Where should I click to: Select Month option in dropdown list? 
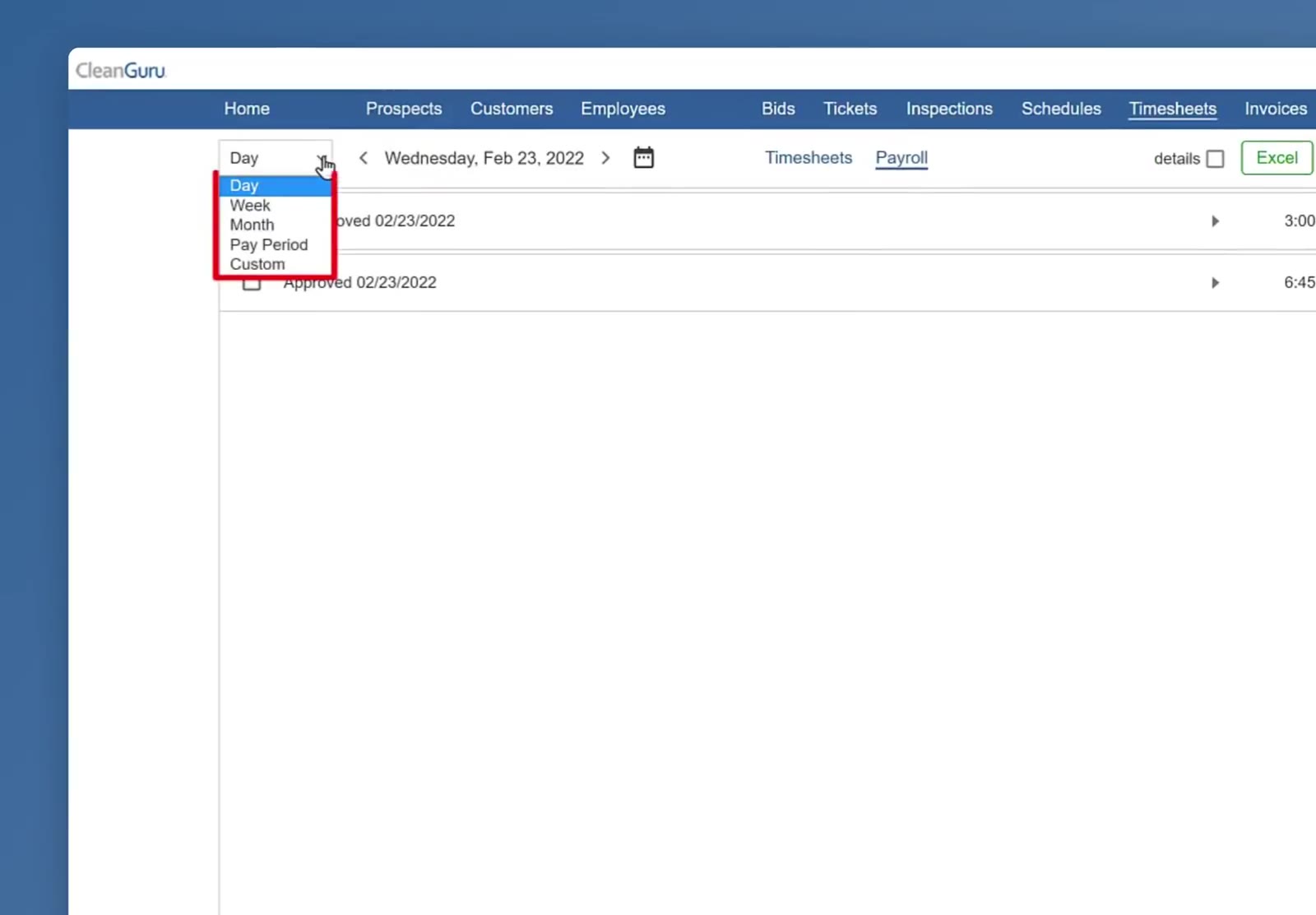pyautogui.click(x=276, y=225)
